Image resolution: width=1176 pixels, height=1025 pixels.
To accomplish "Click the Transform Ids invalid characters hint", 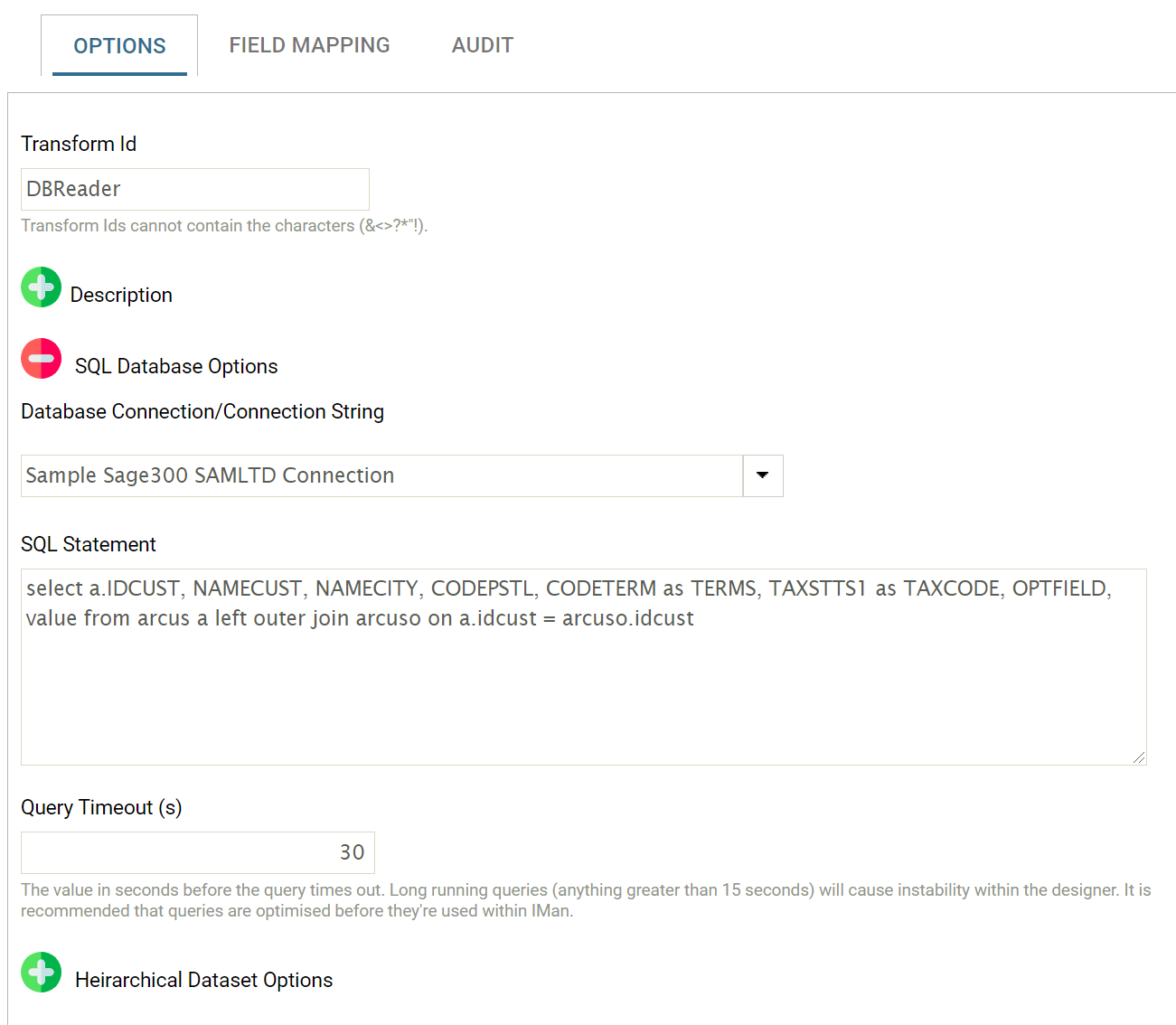I will click(224, 226).
